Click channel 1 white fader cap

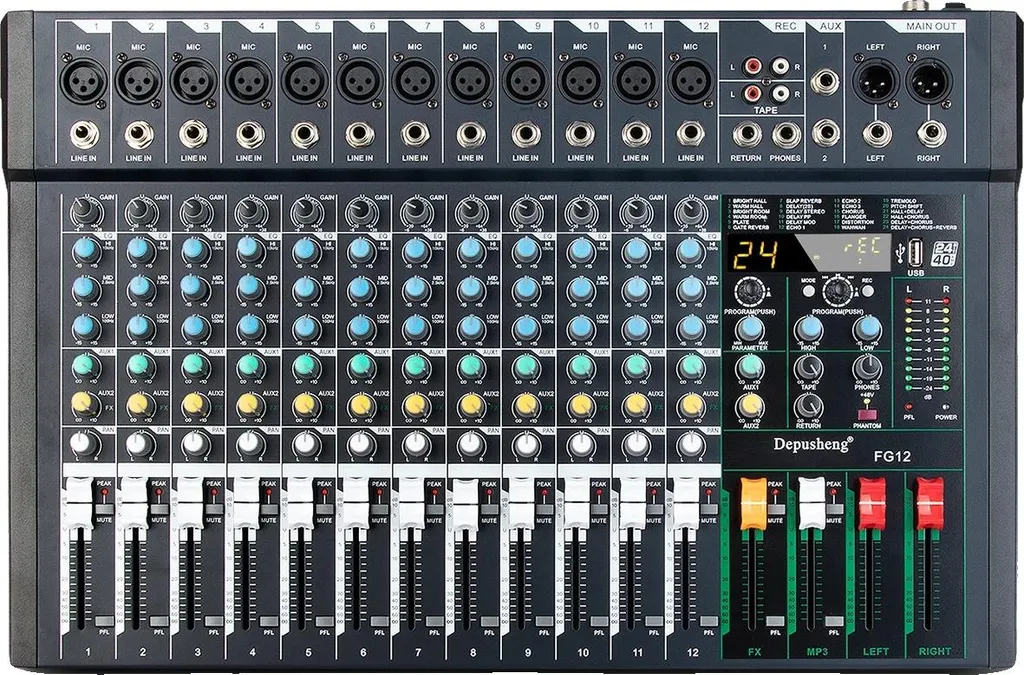[x=80, y=503]
